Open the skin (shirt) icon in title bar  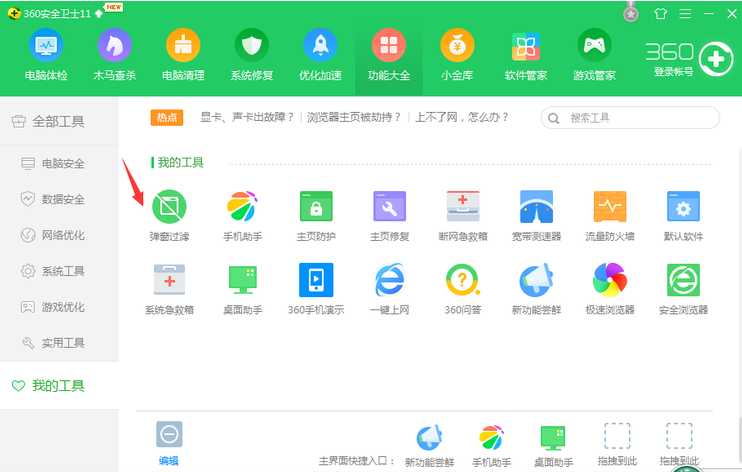point(660,14)
